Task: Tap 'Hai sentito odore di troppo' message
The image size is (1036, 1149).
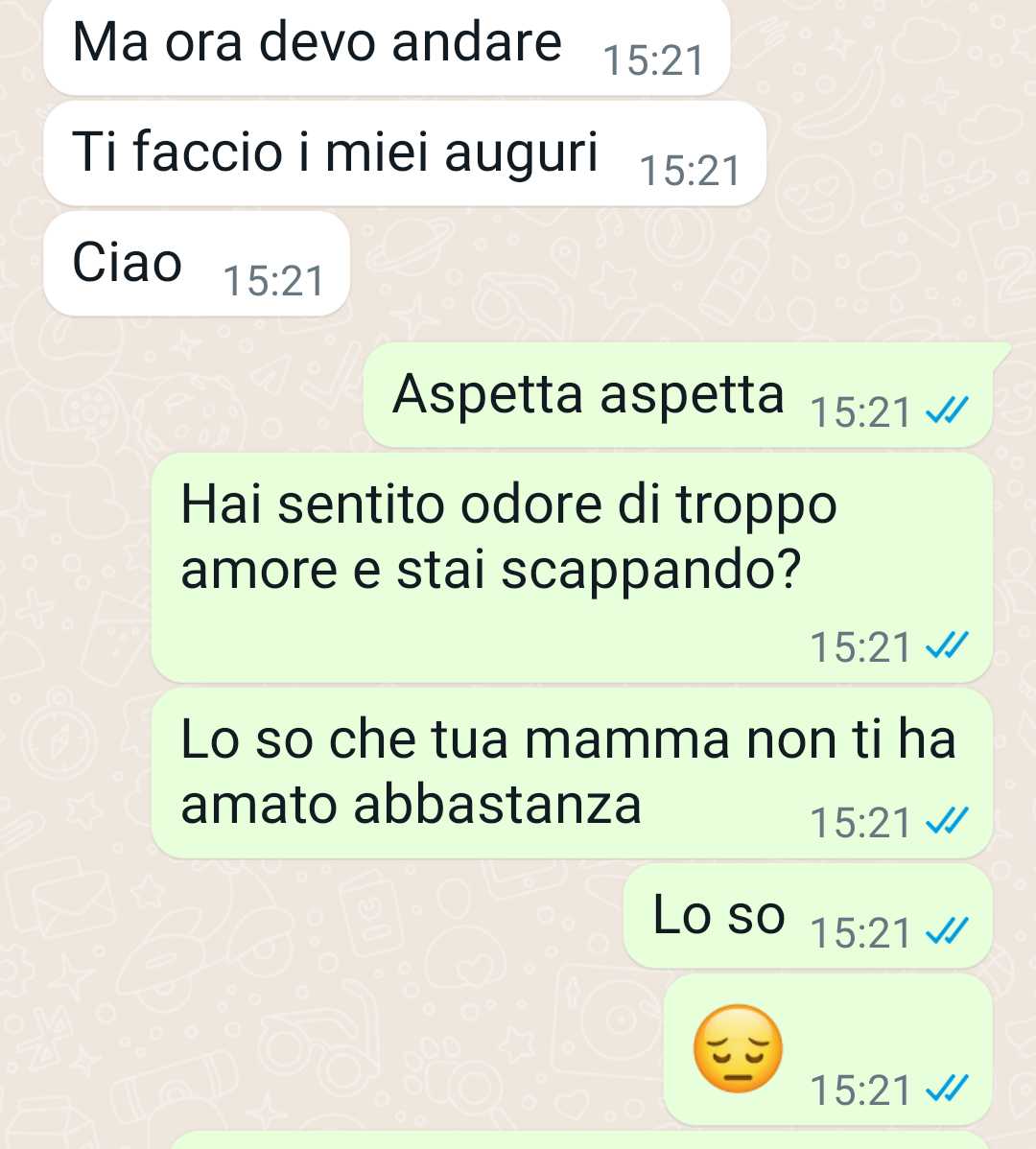Action: [572, 568]
